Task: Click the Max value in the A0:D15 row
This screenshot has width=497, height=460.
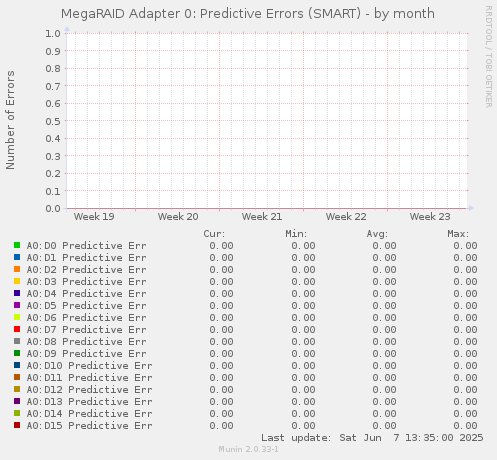Action: click(465, 426)
